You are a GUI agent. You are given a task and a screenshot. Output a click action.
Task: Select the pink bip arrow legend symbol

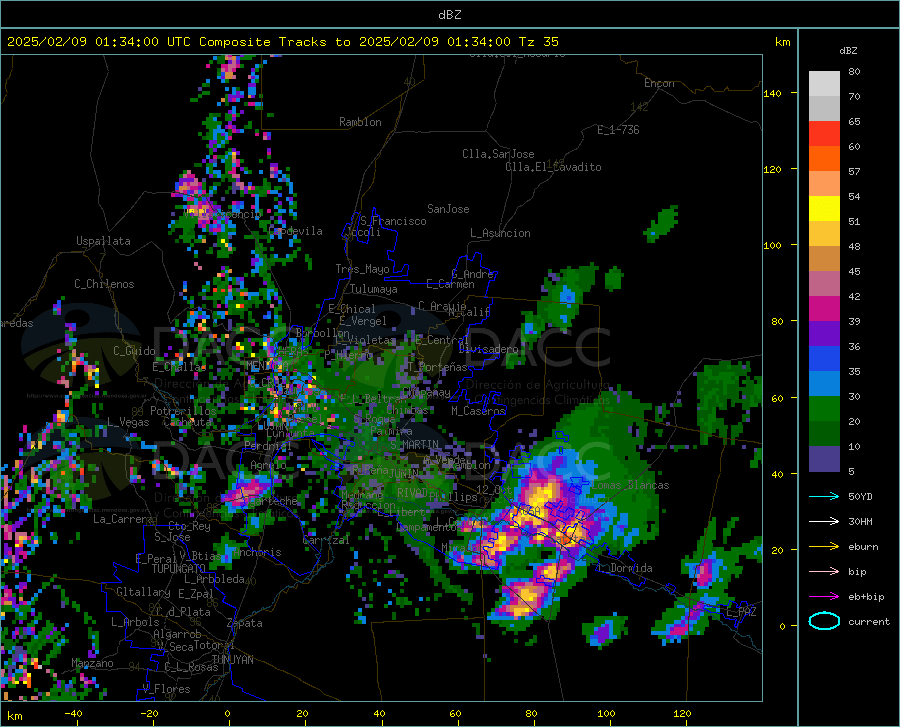824,571
